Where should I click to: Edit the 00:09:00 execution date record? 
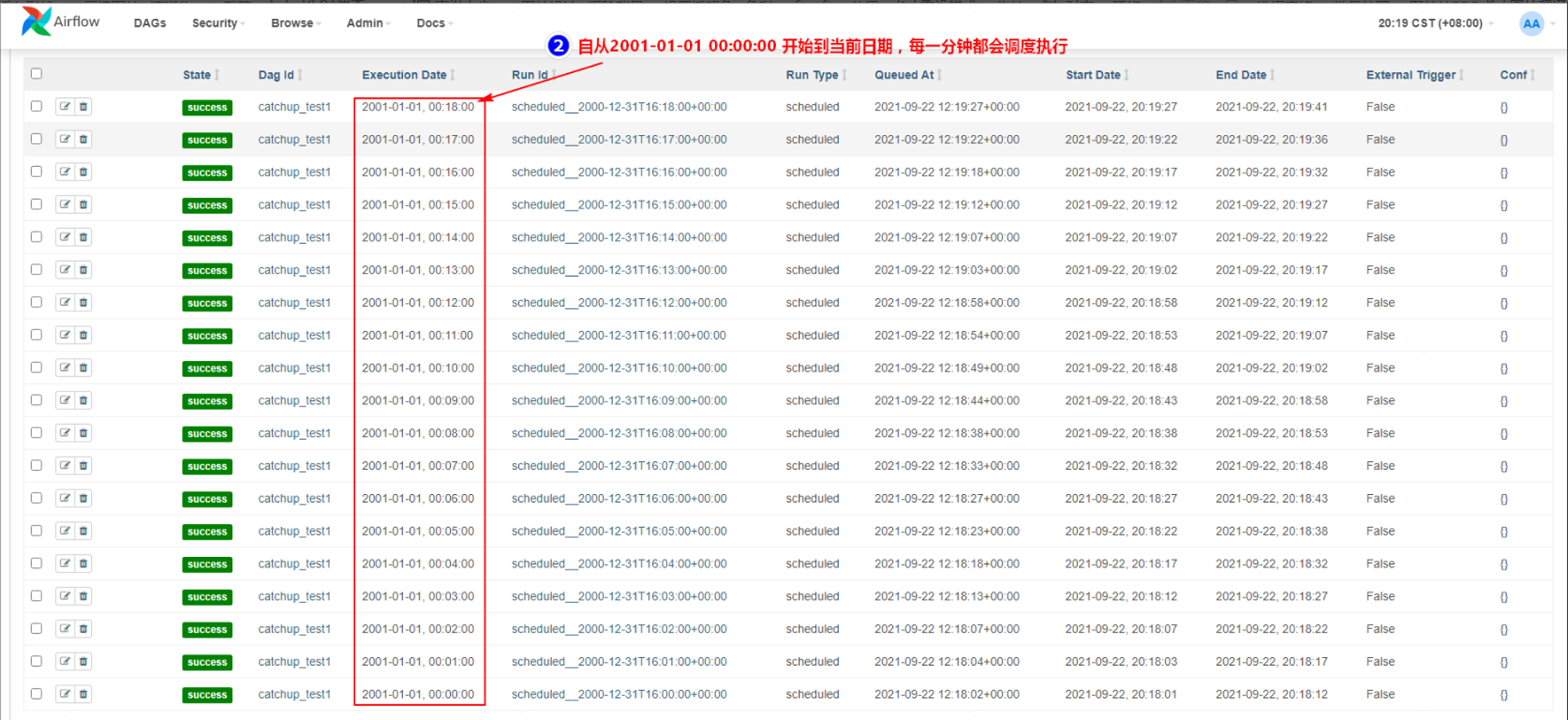[x=65, y=400]
